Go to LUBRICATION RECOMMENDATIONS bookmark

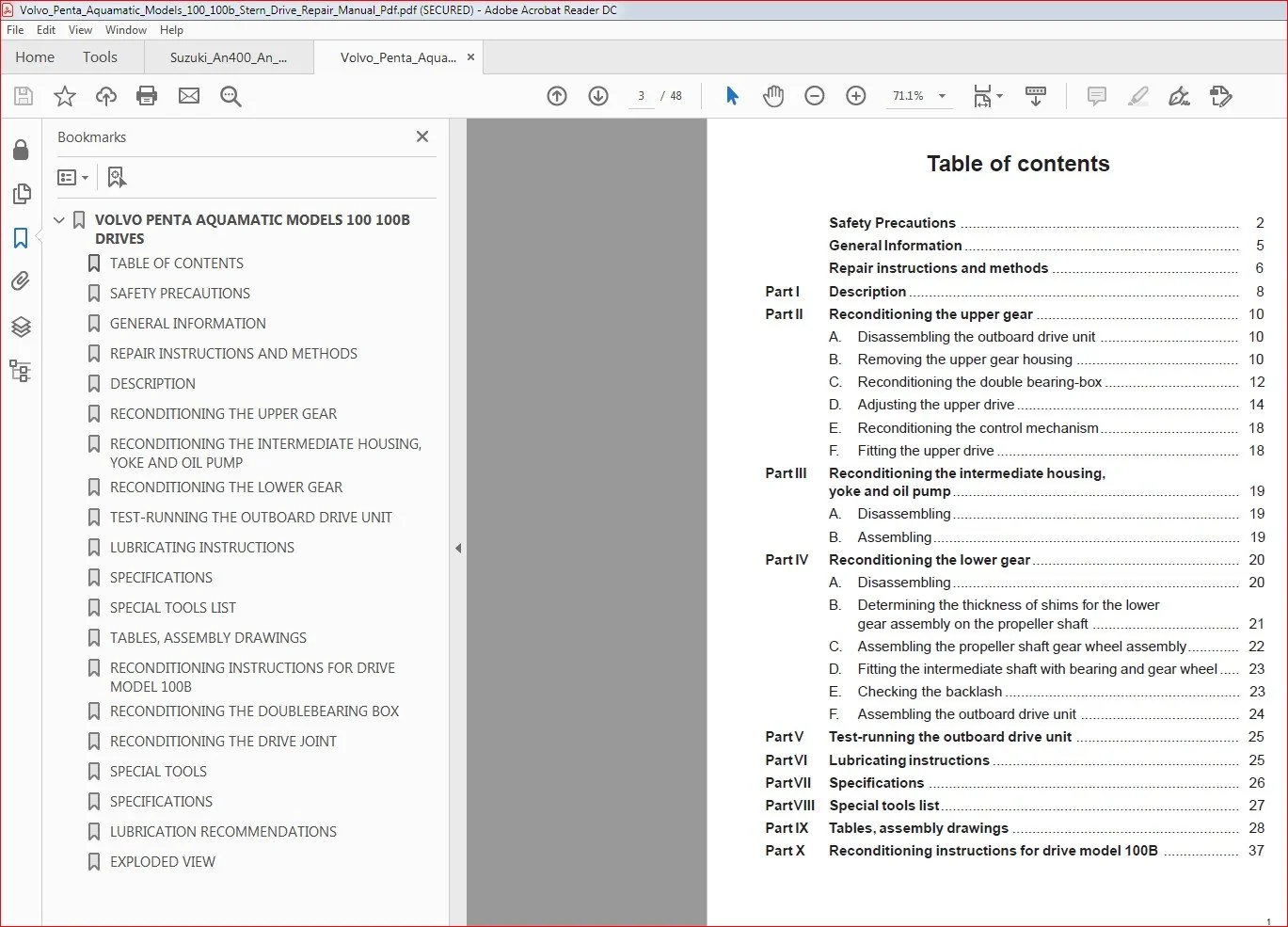(223, 832)
